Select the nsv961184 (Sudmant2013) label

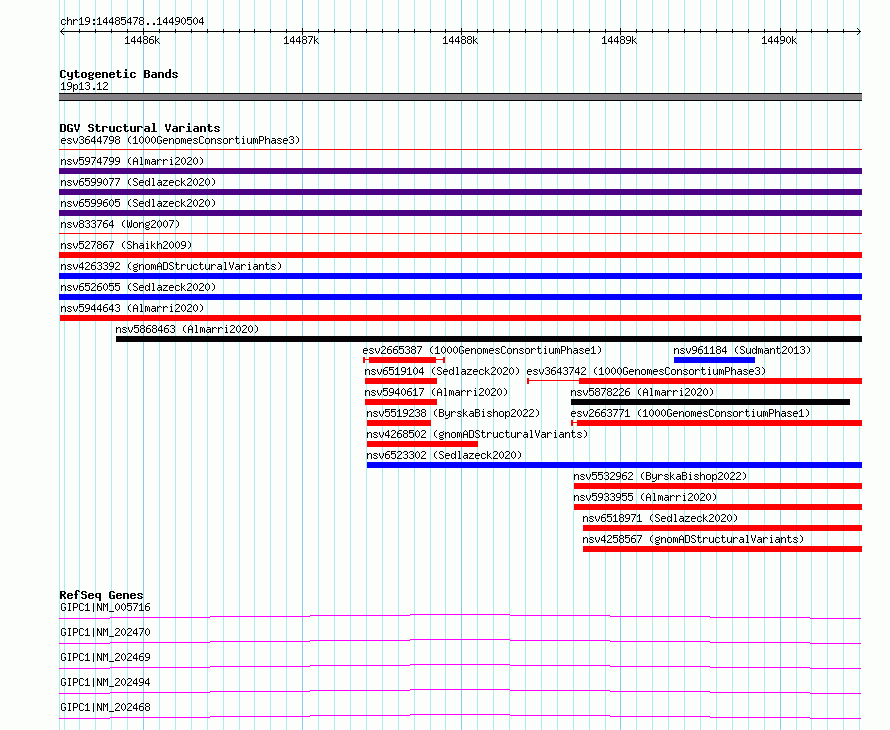point(742,350)
